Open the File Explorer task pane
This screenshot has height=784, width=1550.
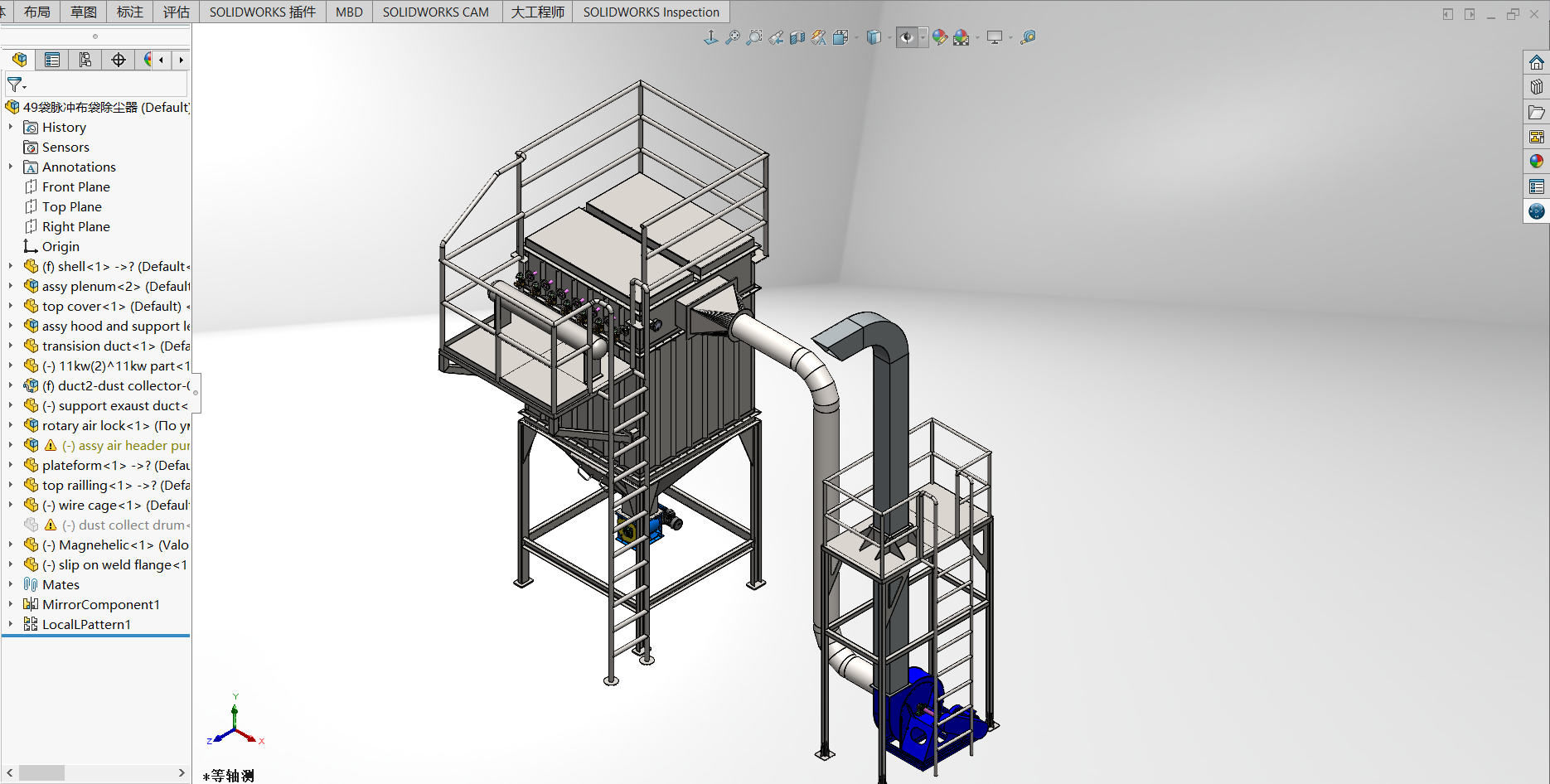1537,112
